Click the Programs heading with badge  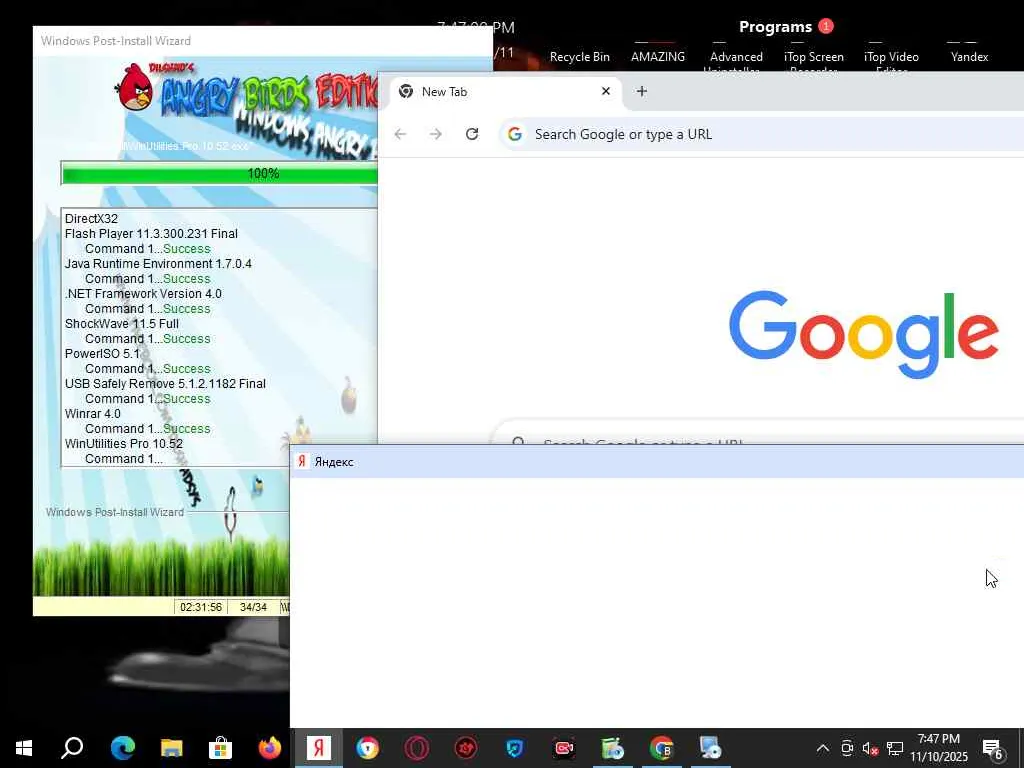tap(786, 27)
